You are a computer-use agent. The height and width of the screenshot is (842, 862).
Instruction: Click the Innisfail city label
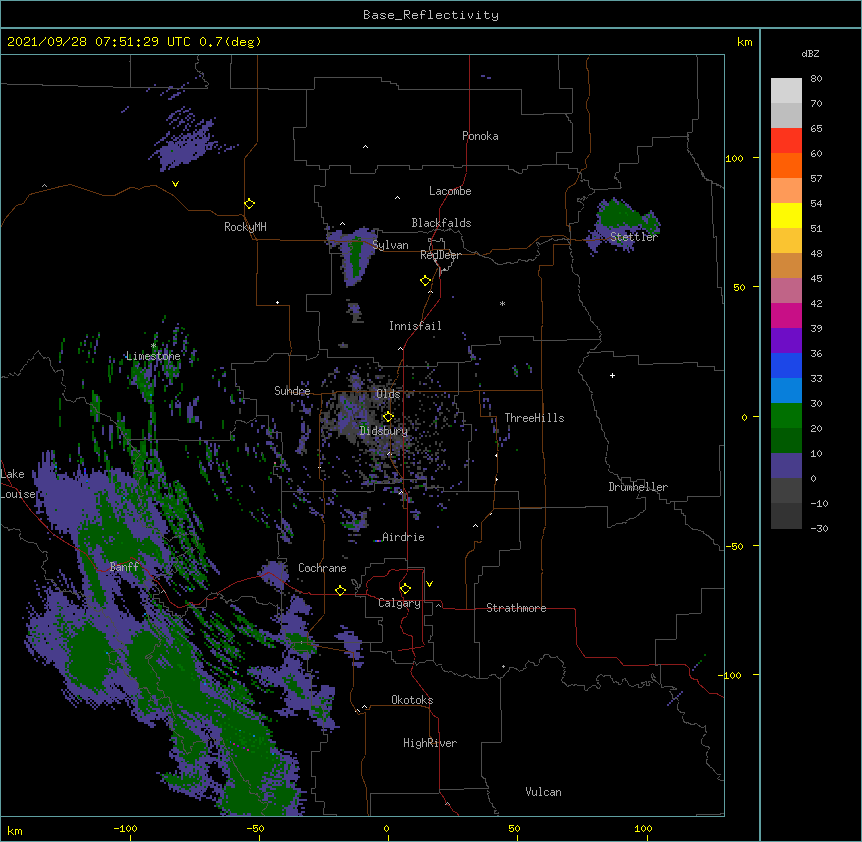415,326
